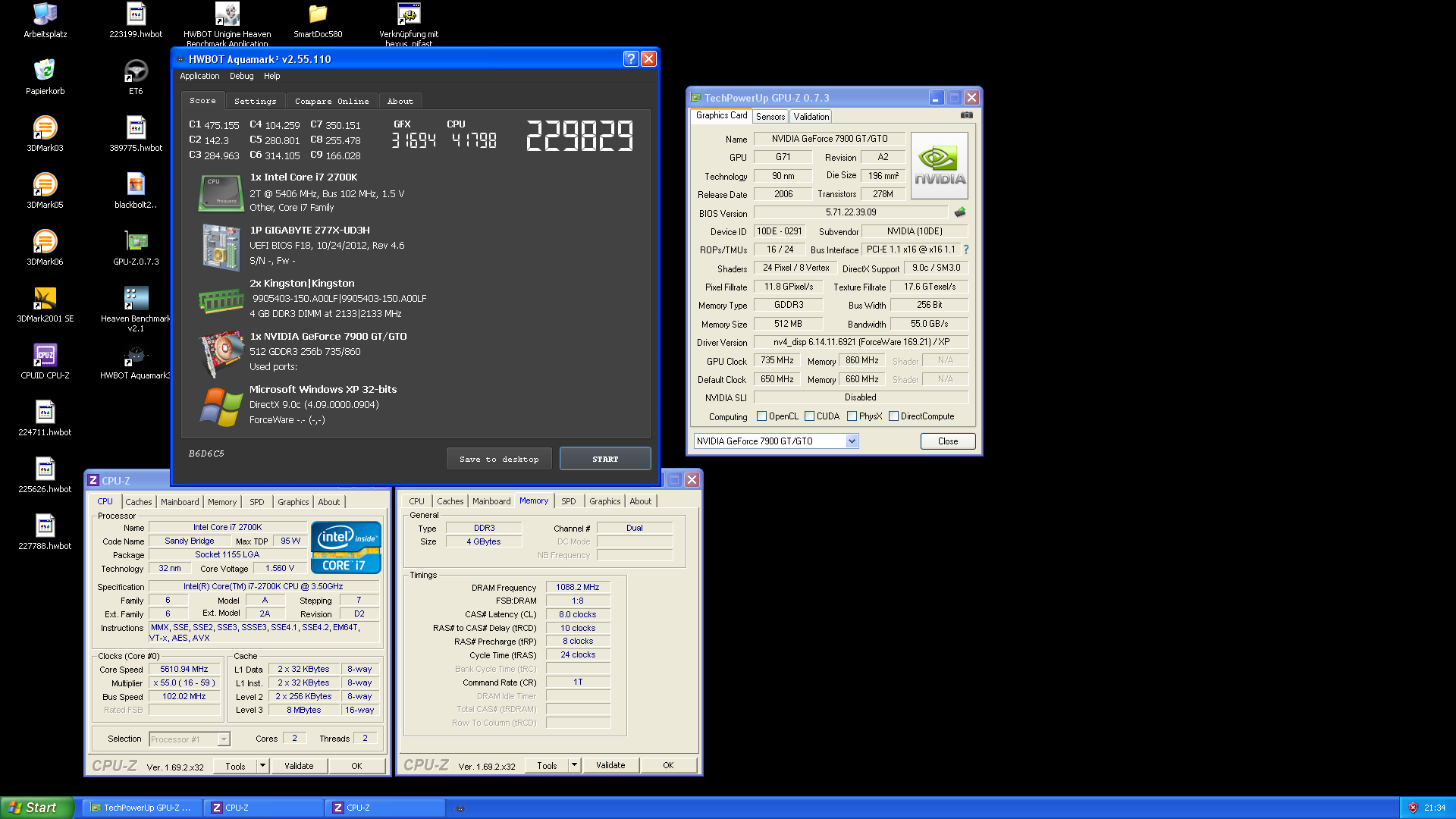Click the antivirus shield tray icon
Viewport: 1456px width, 819px height.
[1413, 808]
